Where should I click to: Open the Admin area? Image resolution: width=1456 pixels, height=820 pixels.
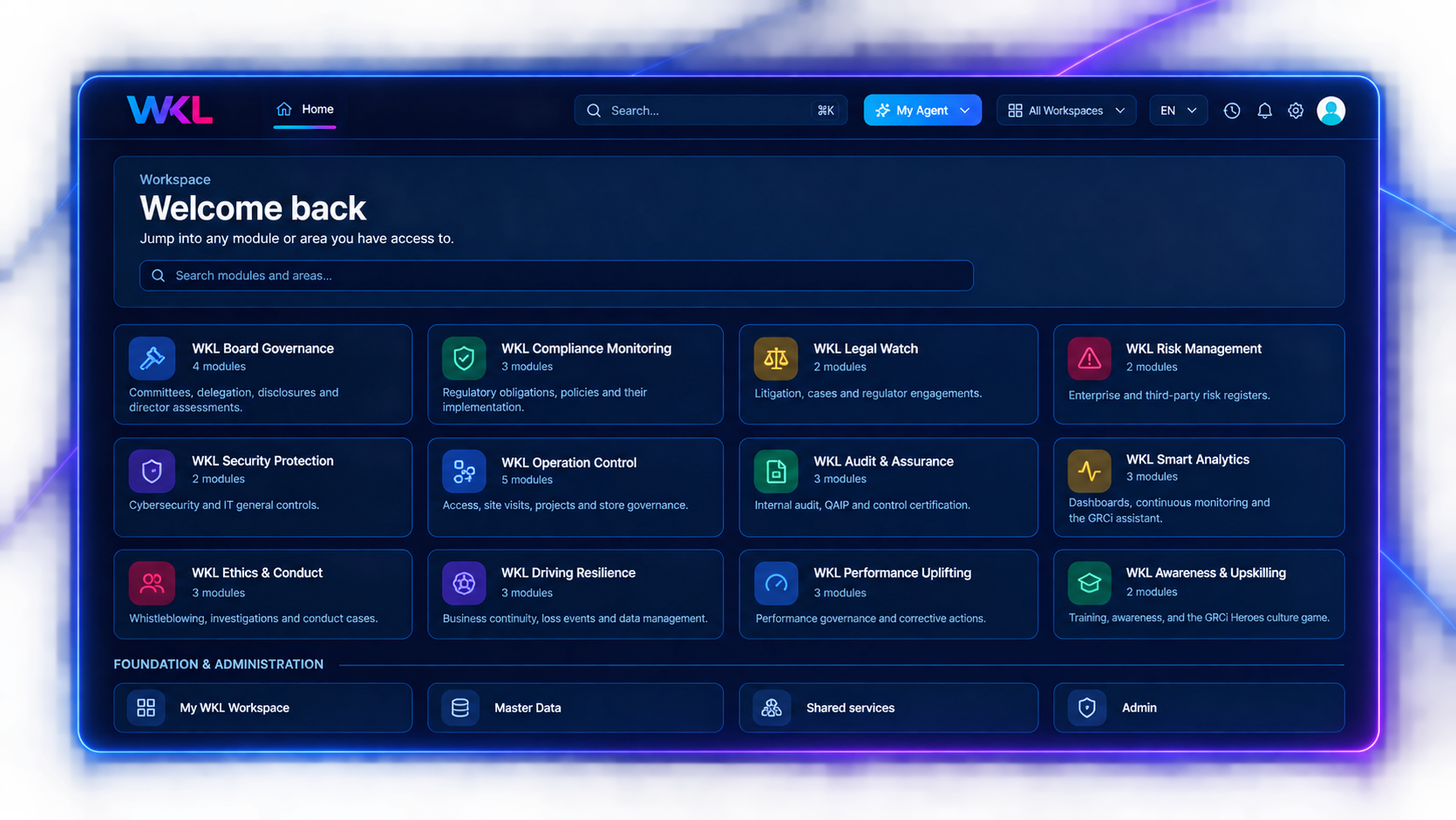pyautogui.click(x=1199, y=708)
